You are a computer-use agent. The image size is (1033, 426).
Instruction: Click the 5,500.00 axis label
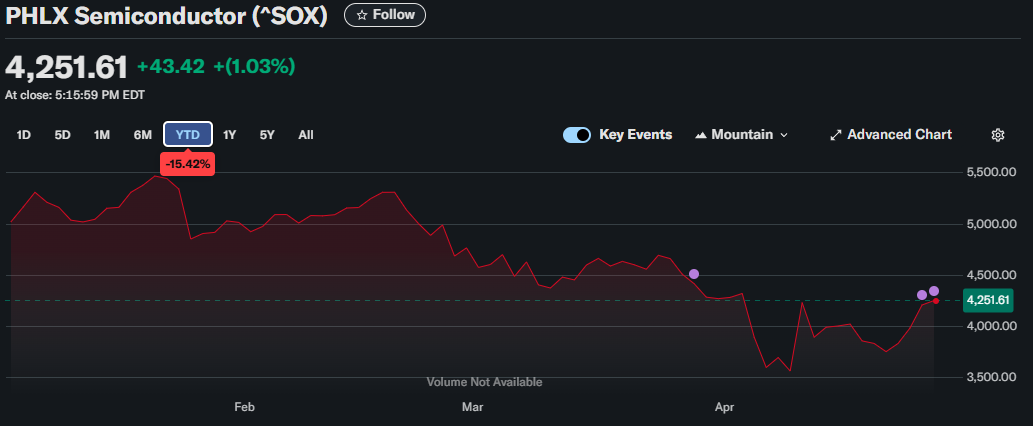991,173
